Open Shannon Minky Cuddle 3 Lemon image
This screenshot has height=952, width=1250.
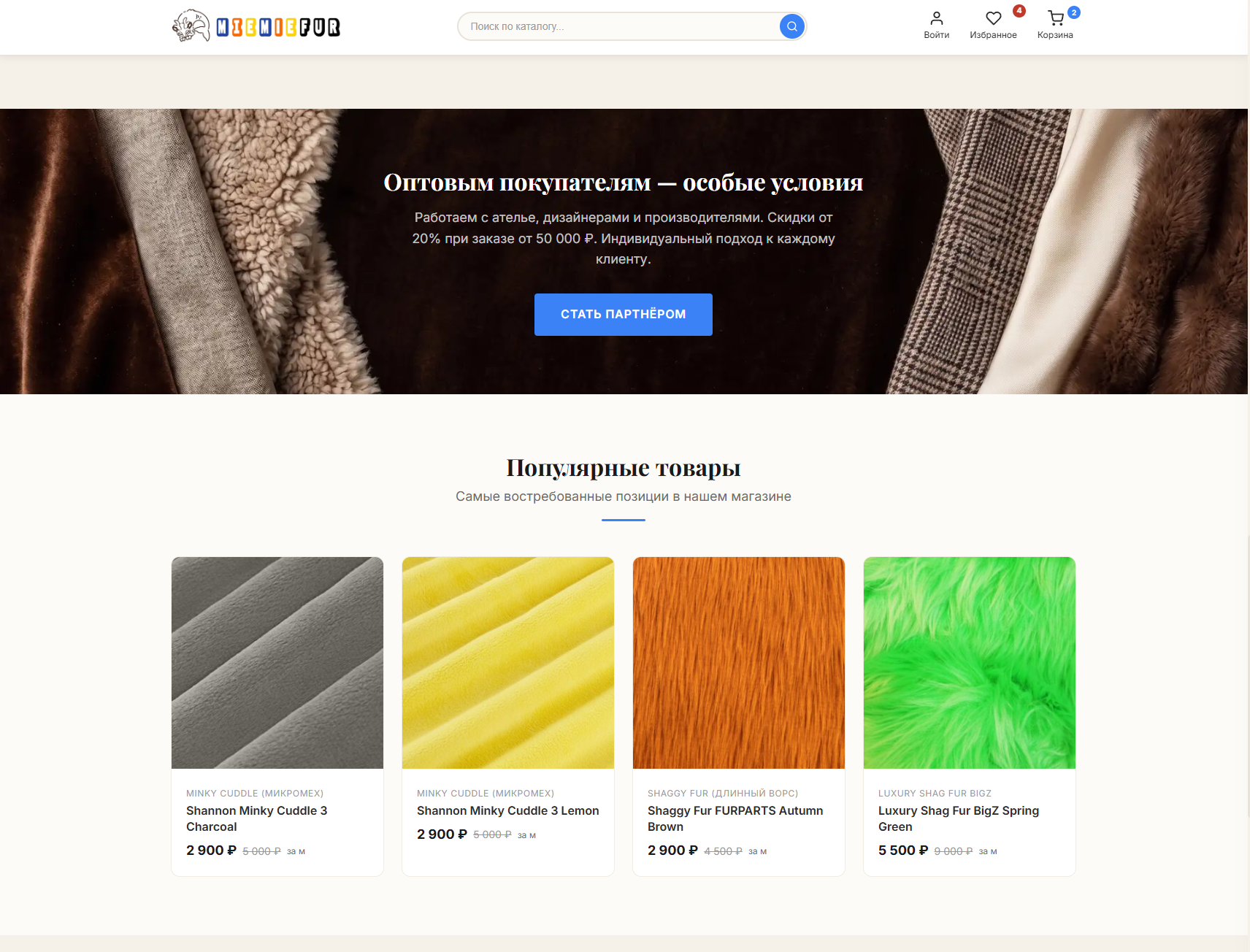[x=508, y=663]
